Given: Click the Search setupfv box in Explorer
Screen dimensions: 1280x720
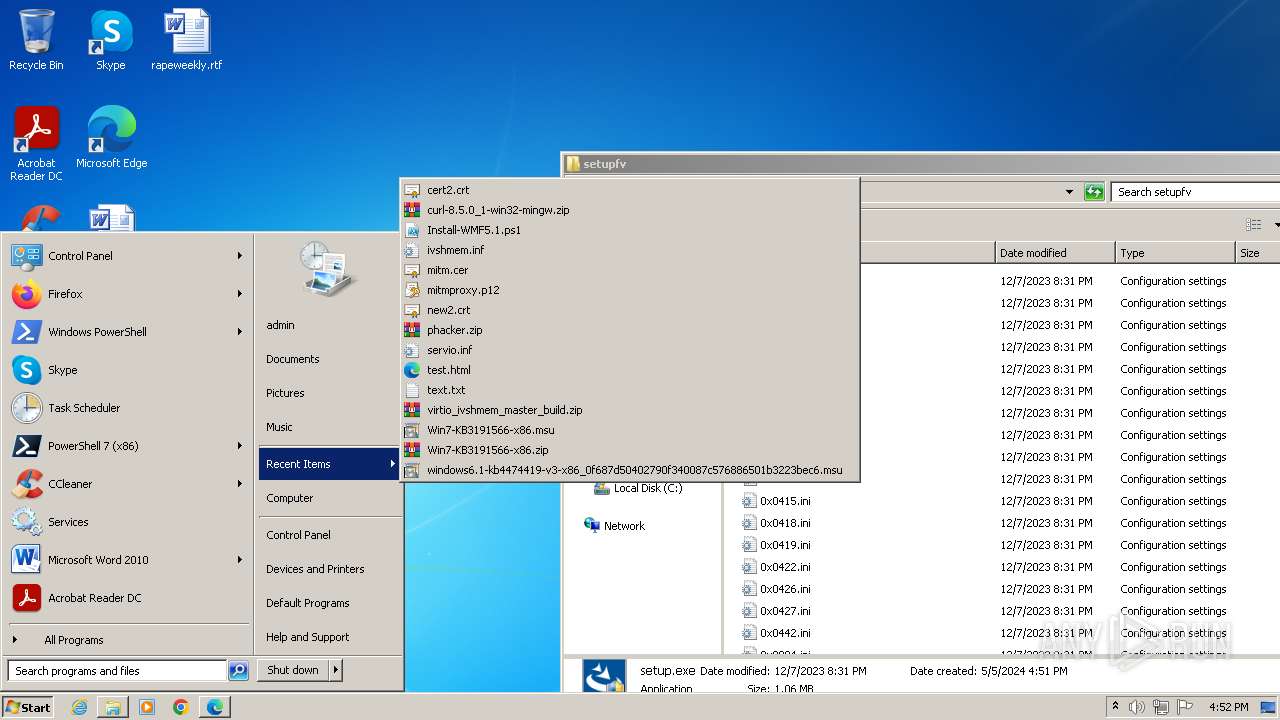Looking at the screenshot, I should pos(1196,192).
